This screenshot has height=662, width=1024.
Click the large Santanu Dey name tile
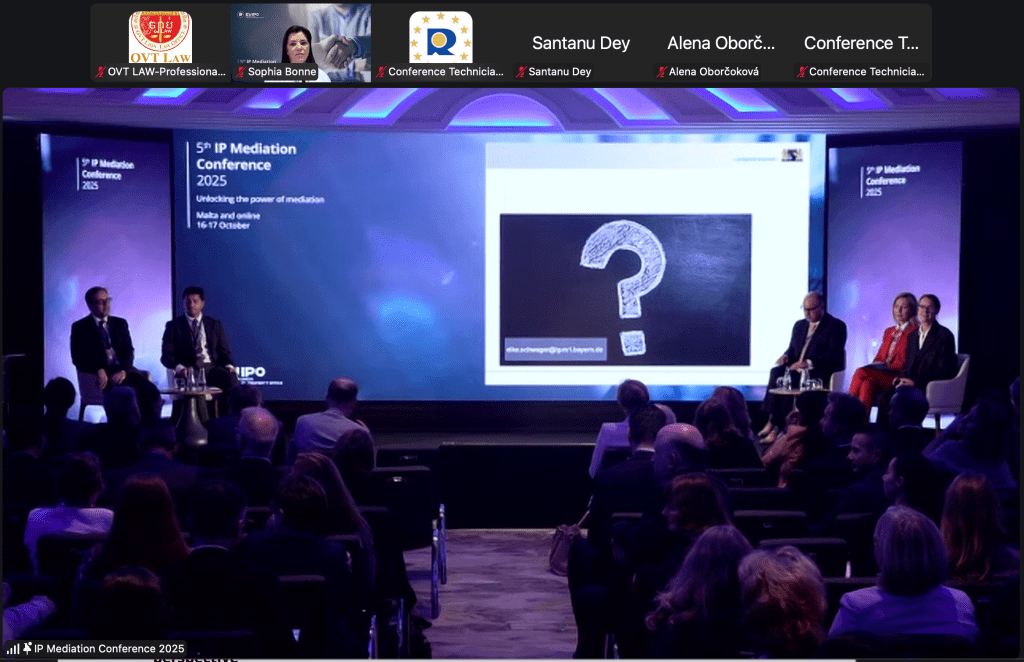tap(581, 43)
